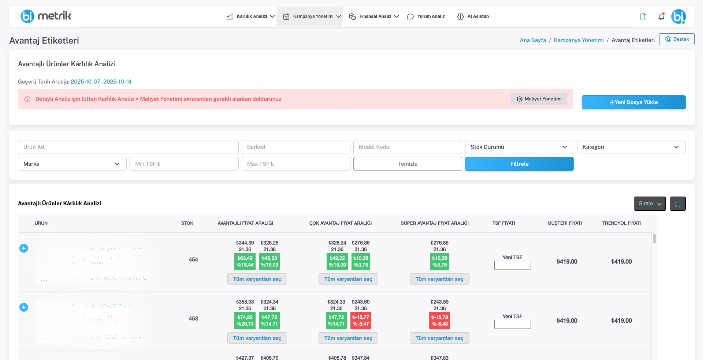Focus the Yeni TSF input in the 454 row
Viewport: 703px width, 360px height.
[x=512, y=265]
